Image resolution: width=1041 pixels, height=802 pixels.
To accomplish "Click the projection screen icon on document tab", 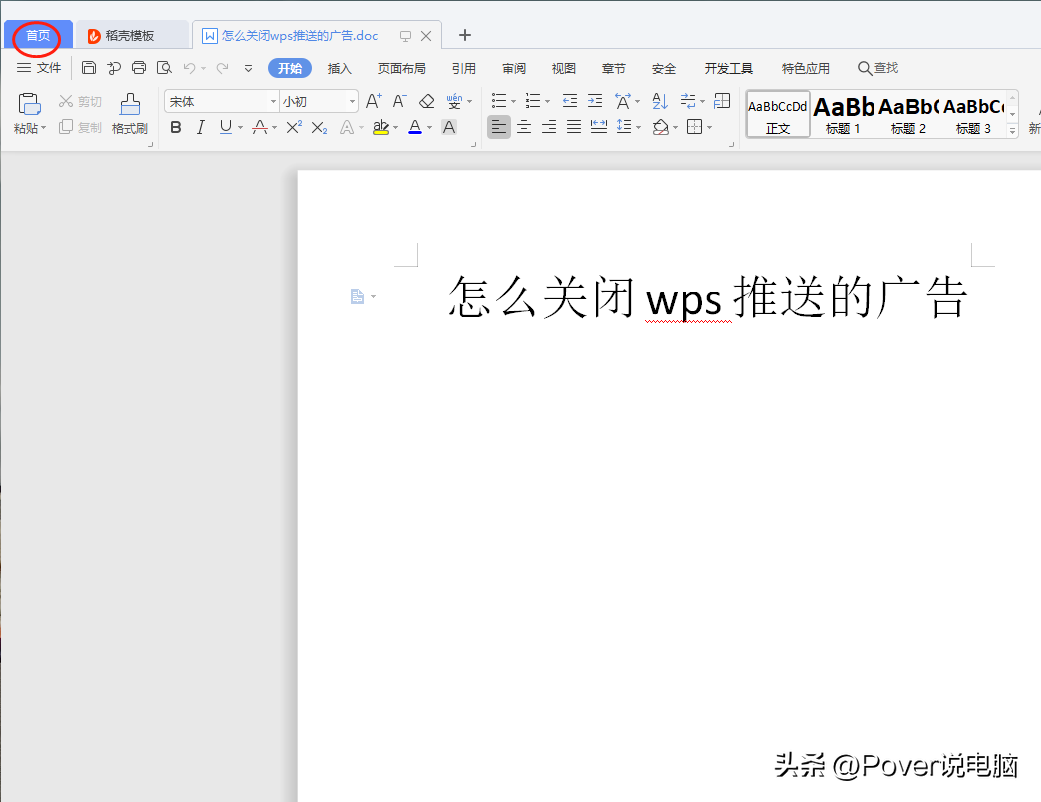I will pyautogui.click(x=405, y=36).
